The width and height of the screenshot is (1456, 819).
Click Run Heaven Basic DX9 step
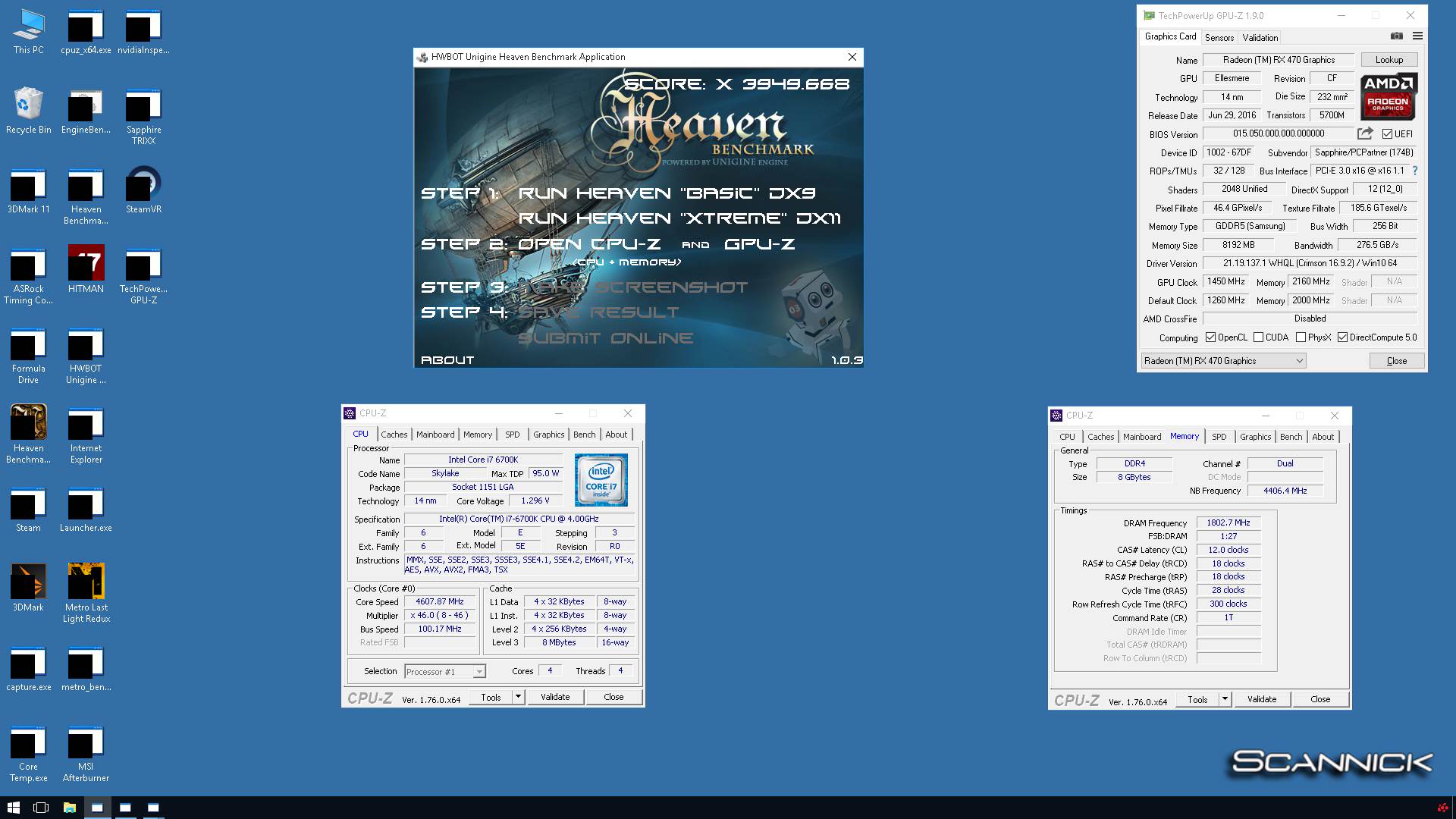click(x=667, y=193)
